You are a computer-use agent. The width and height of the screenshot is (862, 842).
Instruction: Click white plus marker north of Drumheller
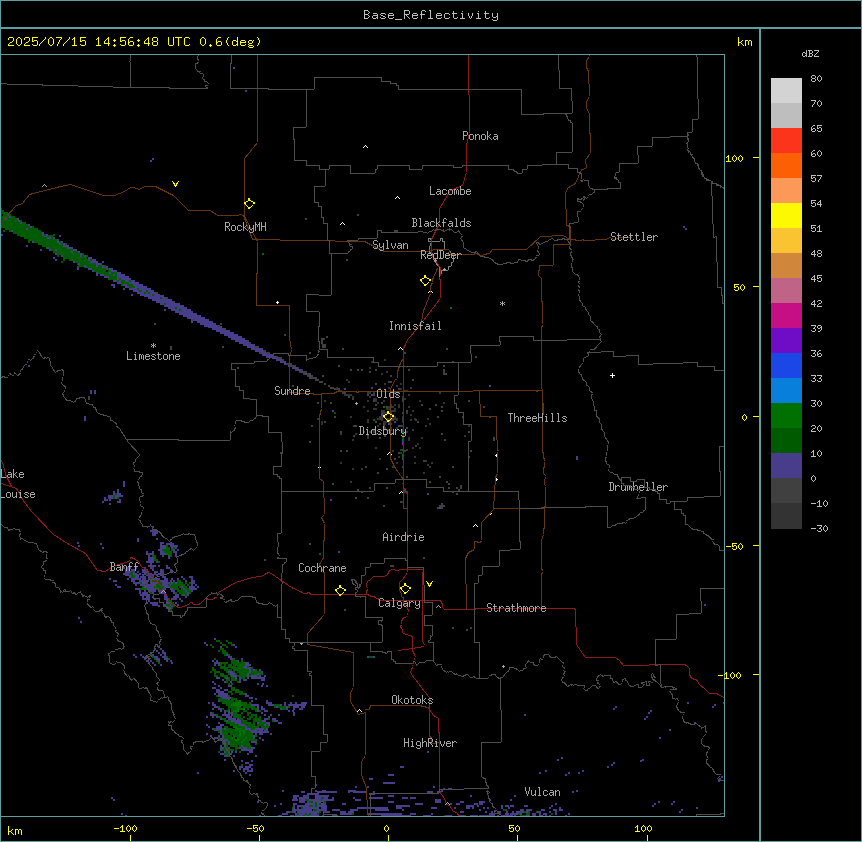coord(612,375)
